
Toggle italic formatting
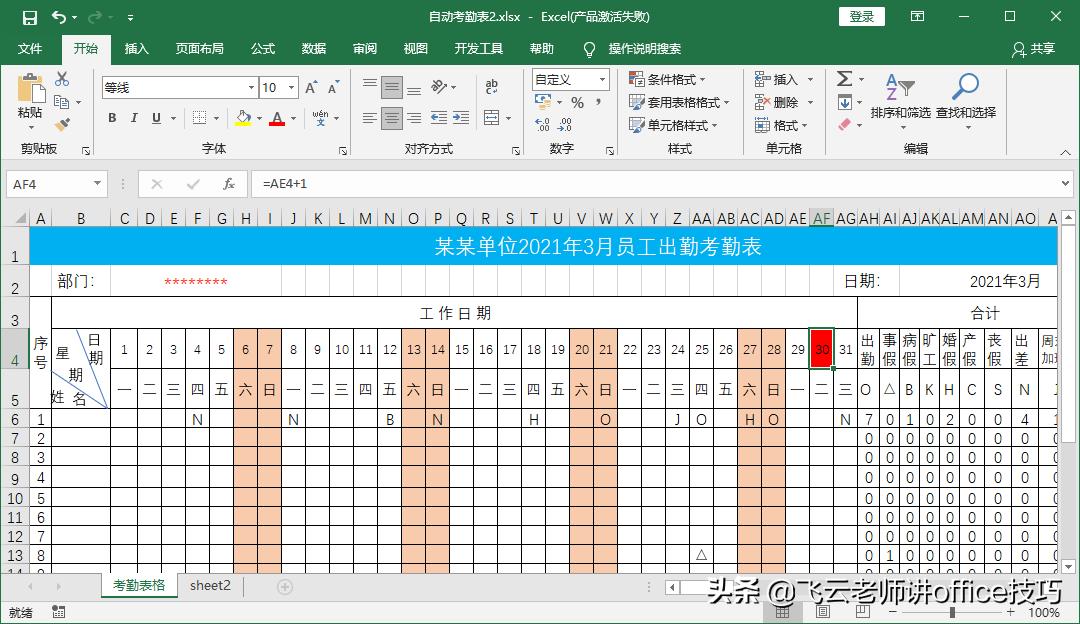(x=134, y=118)
